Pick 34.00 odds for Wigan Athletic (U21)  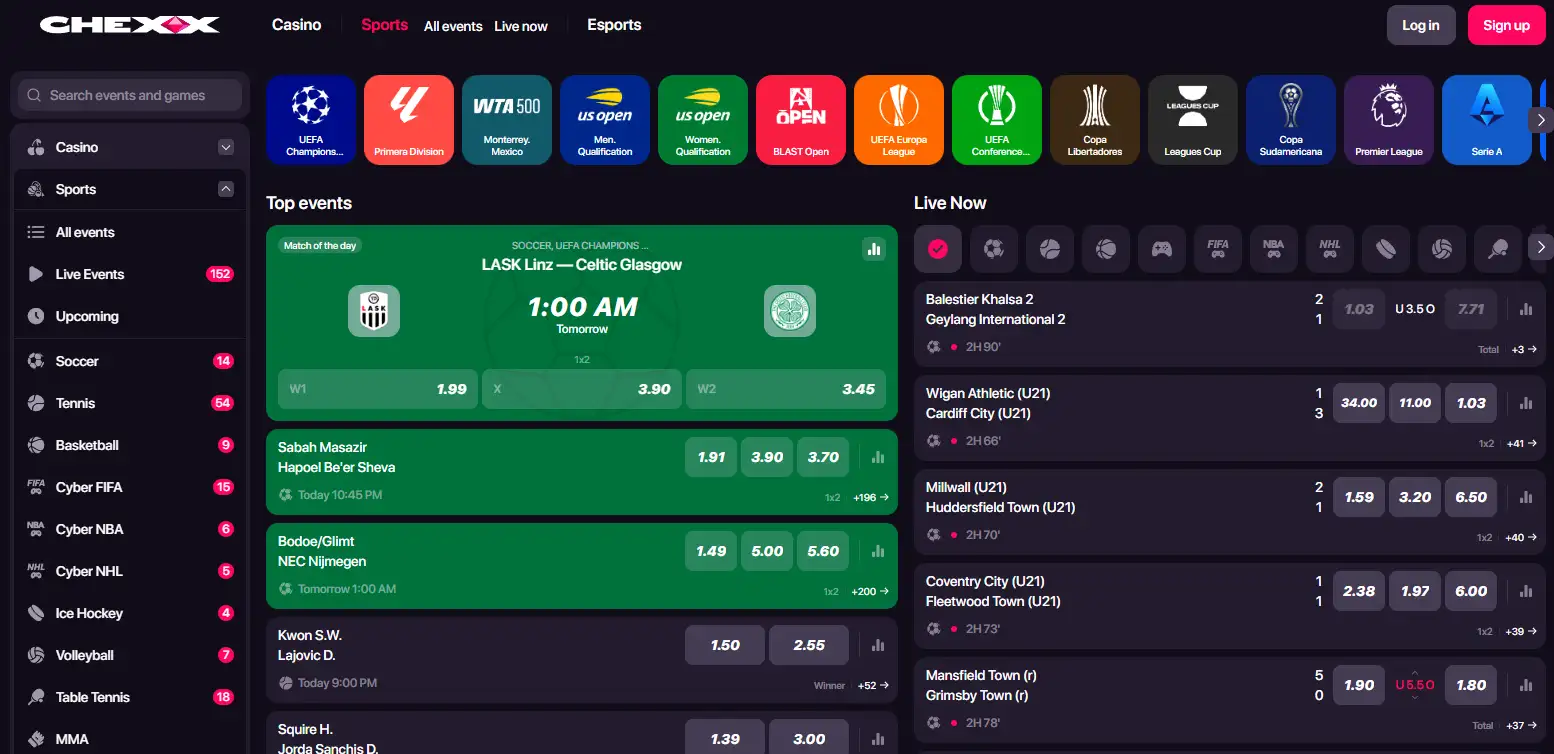1359,403
